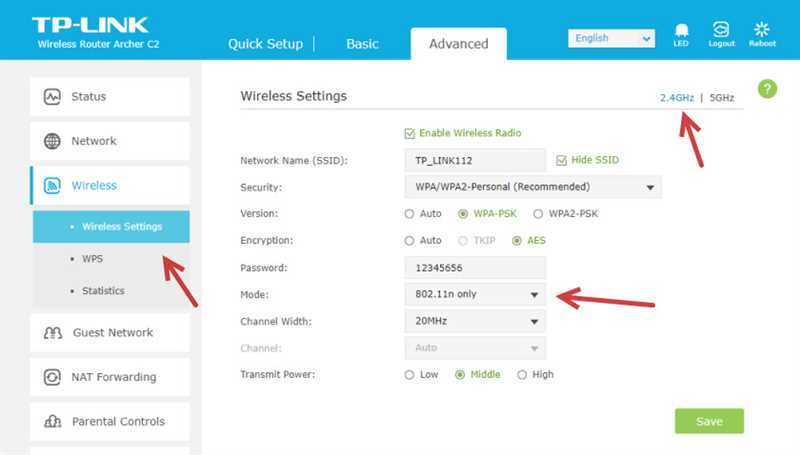Click the "Wireless Router Archer C2" text

pyautogui.click(x=98, y=44)
